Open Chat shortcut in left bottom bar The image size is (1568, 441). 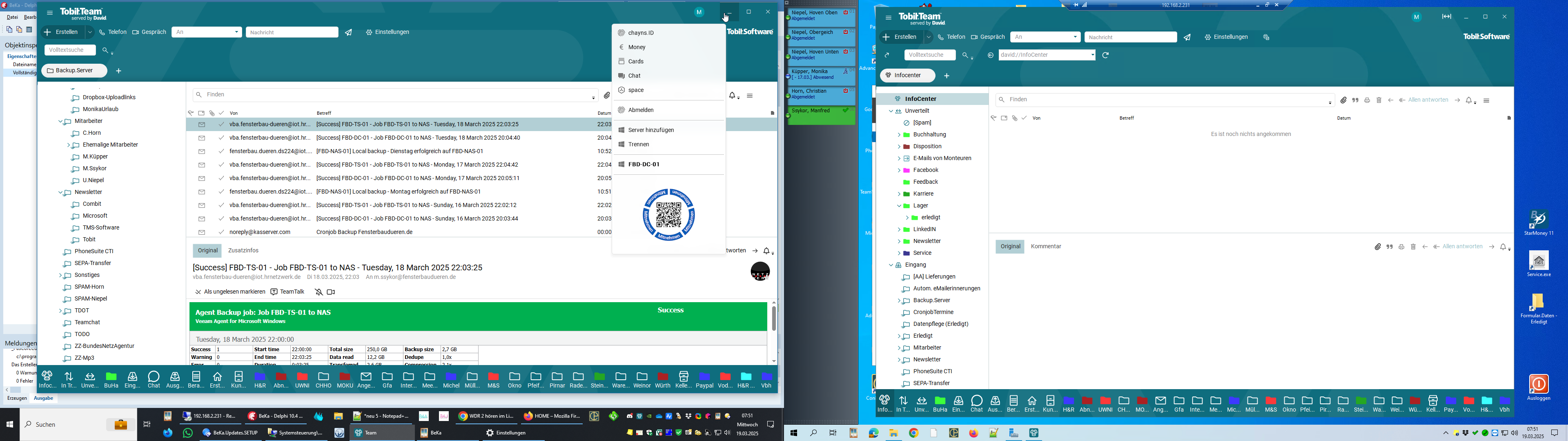point(154,380)
